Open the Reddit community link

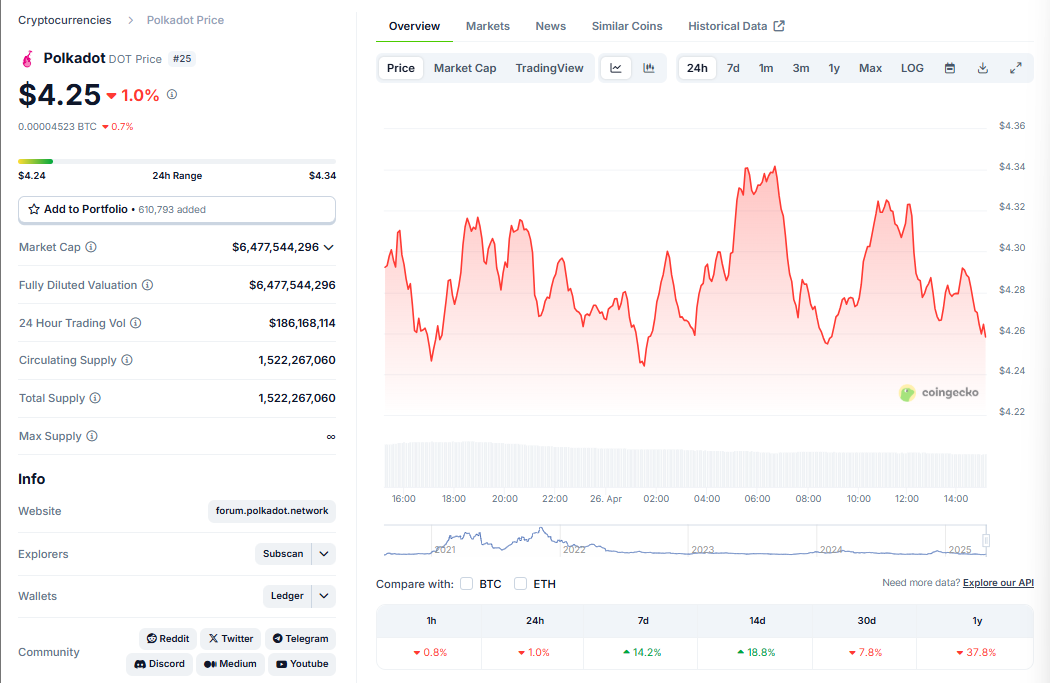coord(168,639)
